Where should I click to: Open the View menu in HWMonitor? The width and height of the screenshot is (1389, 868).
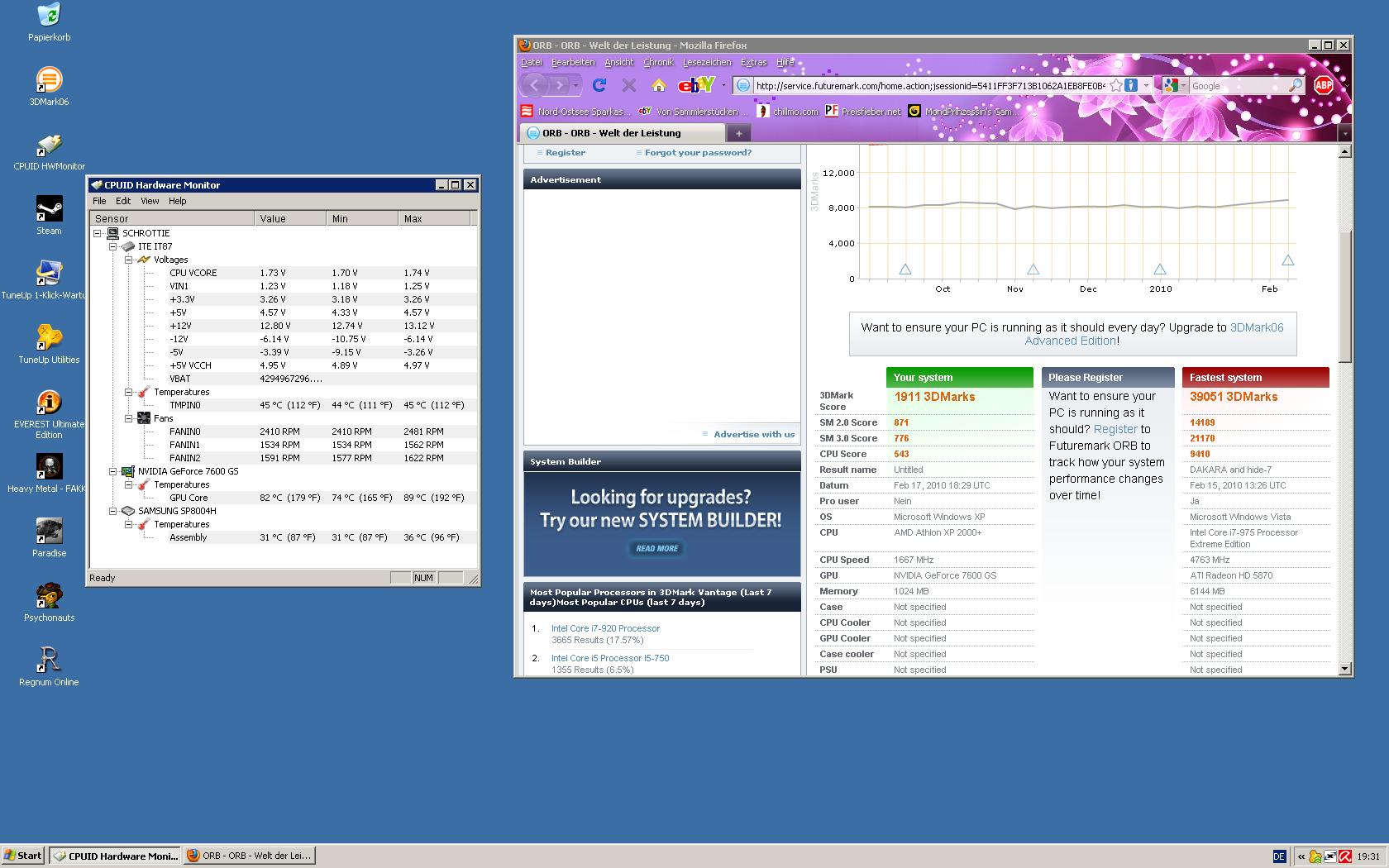point(150,201)
